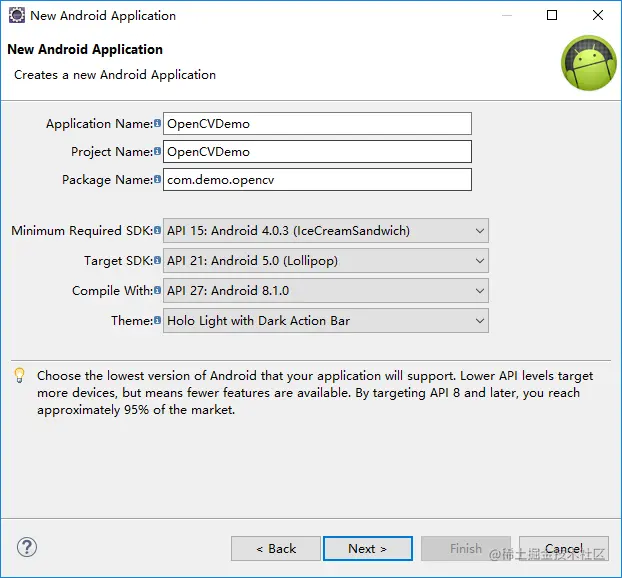The height and width of the screenshot is (578, 622).
Task: Click the info icon beside Application Name
Action: pyautogui.click(x=157, y=123)
